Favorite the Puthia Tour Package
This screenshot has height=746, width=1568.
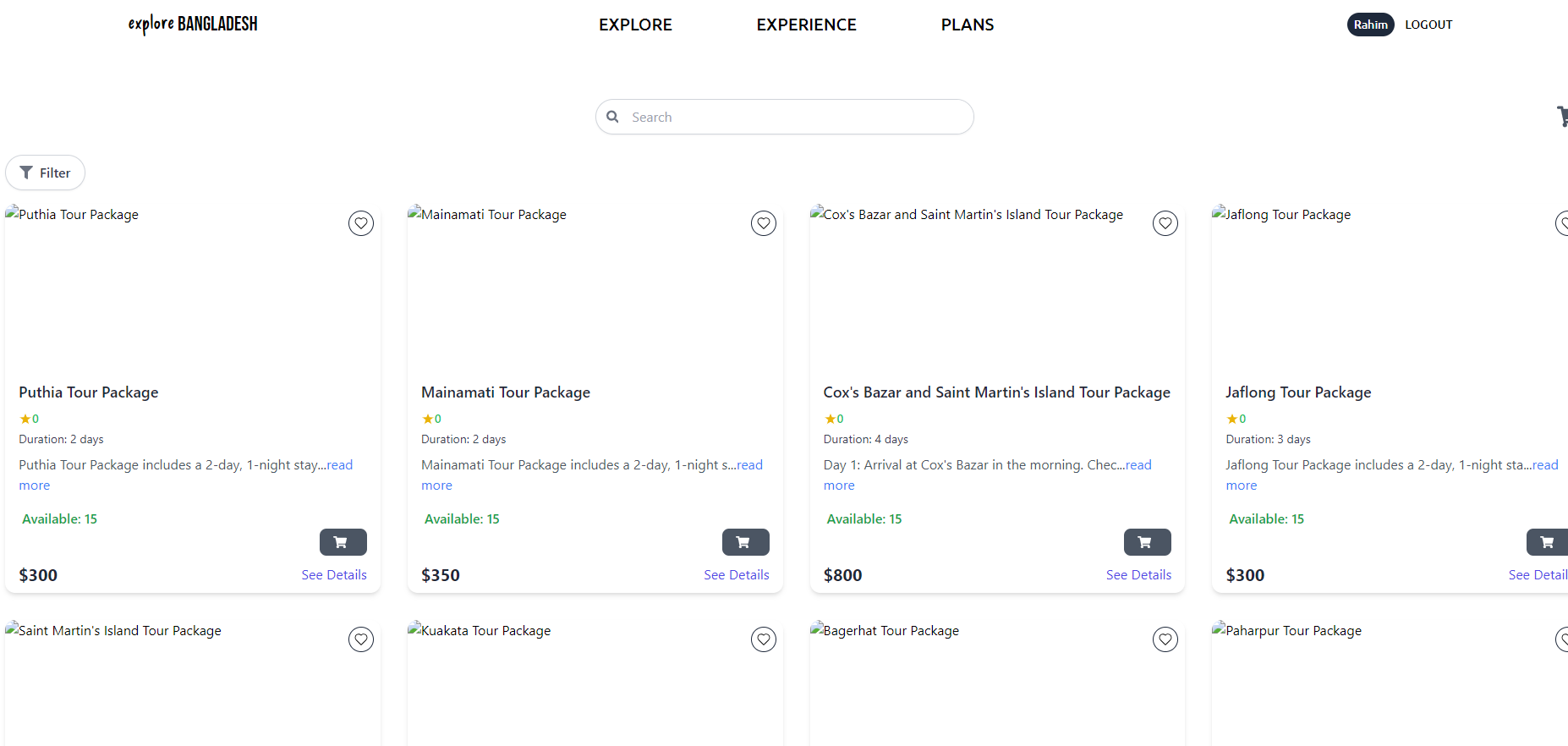pos(361,222)
